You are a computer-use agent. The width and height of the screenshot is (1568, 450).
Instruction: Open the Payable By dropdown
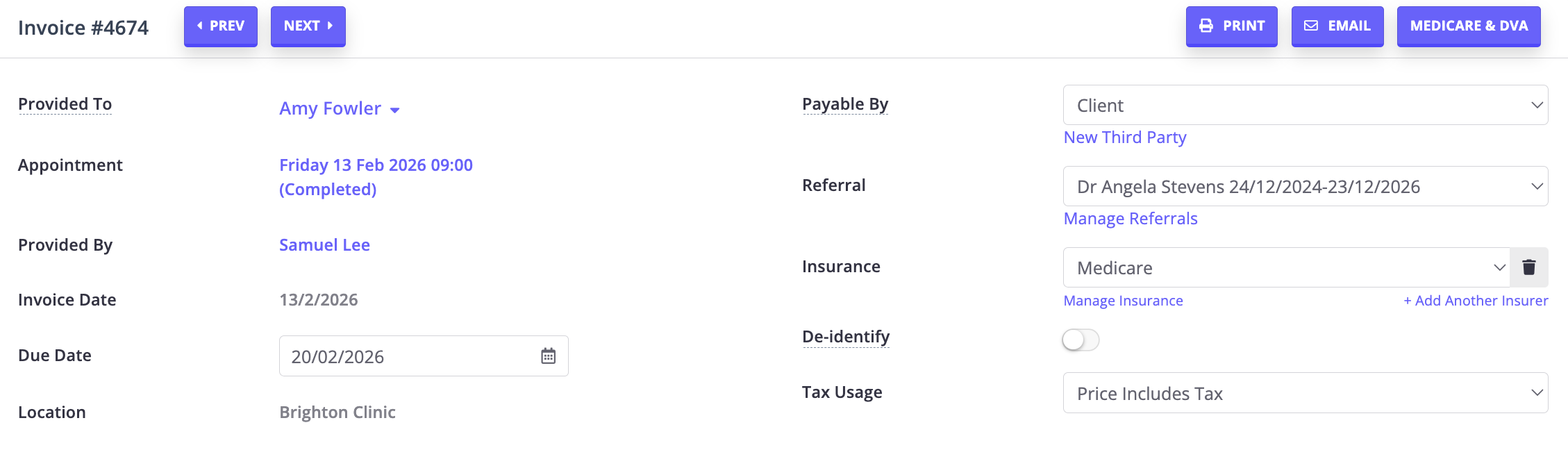(x=1305, y=106)
